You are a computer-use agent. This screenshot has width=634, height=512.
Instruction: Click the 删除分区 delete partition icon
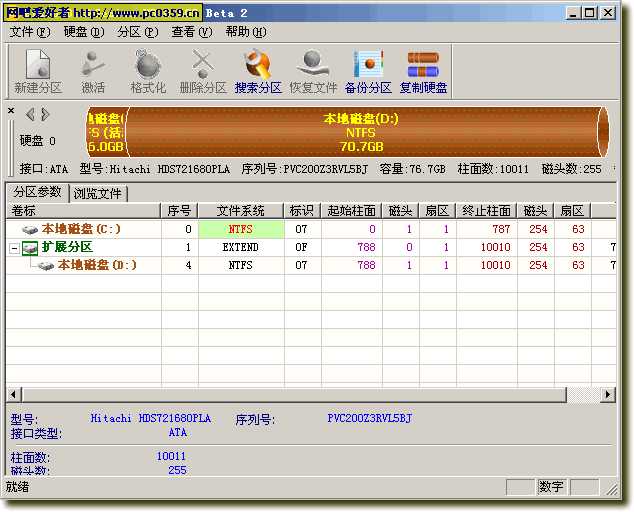coord(203,63)
